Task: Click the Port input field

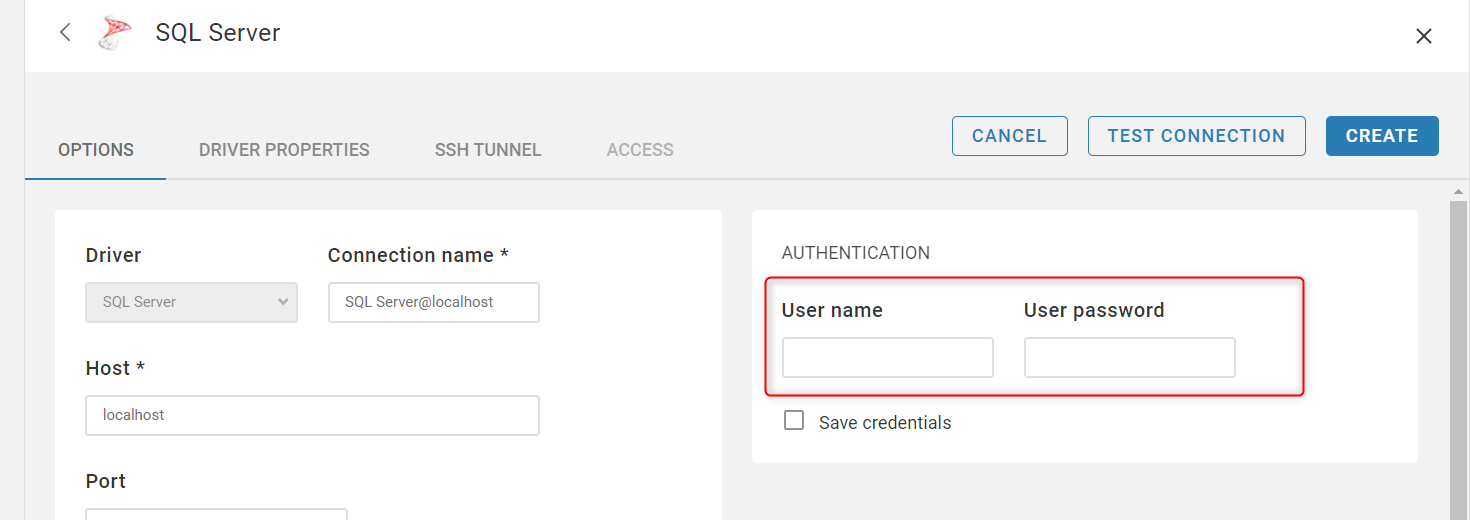Action: [x=217, y=514]
